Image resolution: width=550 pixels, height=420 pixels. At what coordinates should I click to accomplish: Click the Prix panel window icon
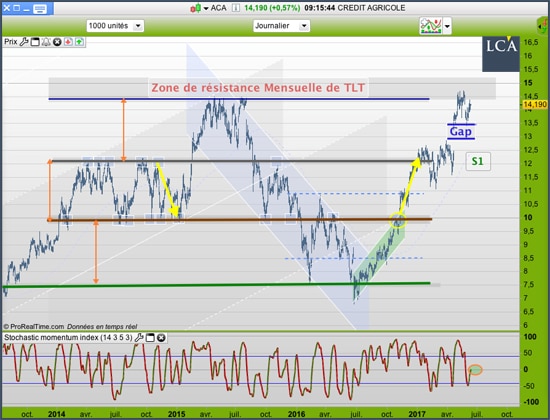tap(35, 42)
